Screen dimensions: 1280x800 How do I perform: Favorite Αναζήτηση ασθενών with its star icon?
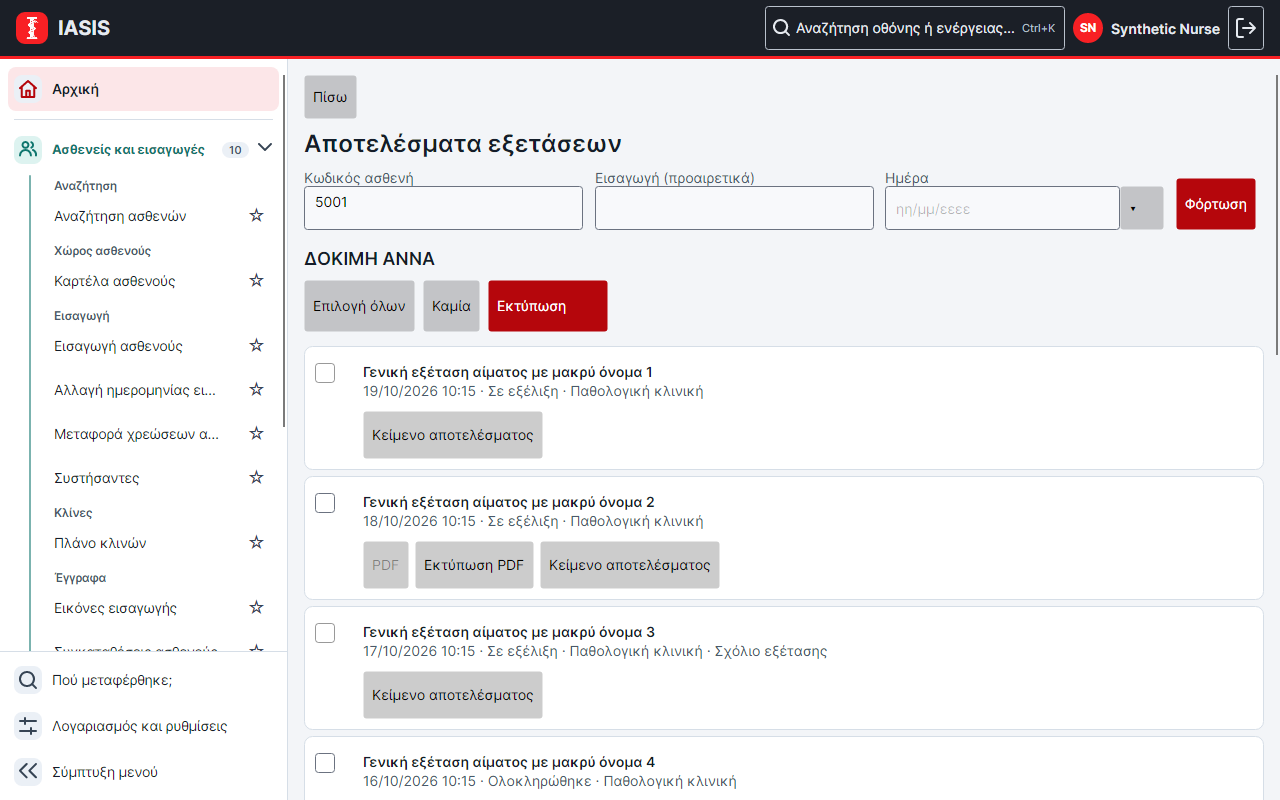click(x=256, y=216)
